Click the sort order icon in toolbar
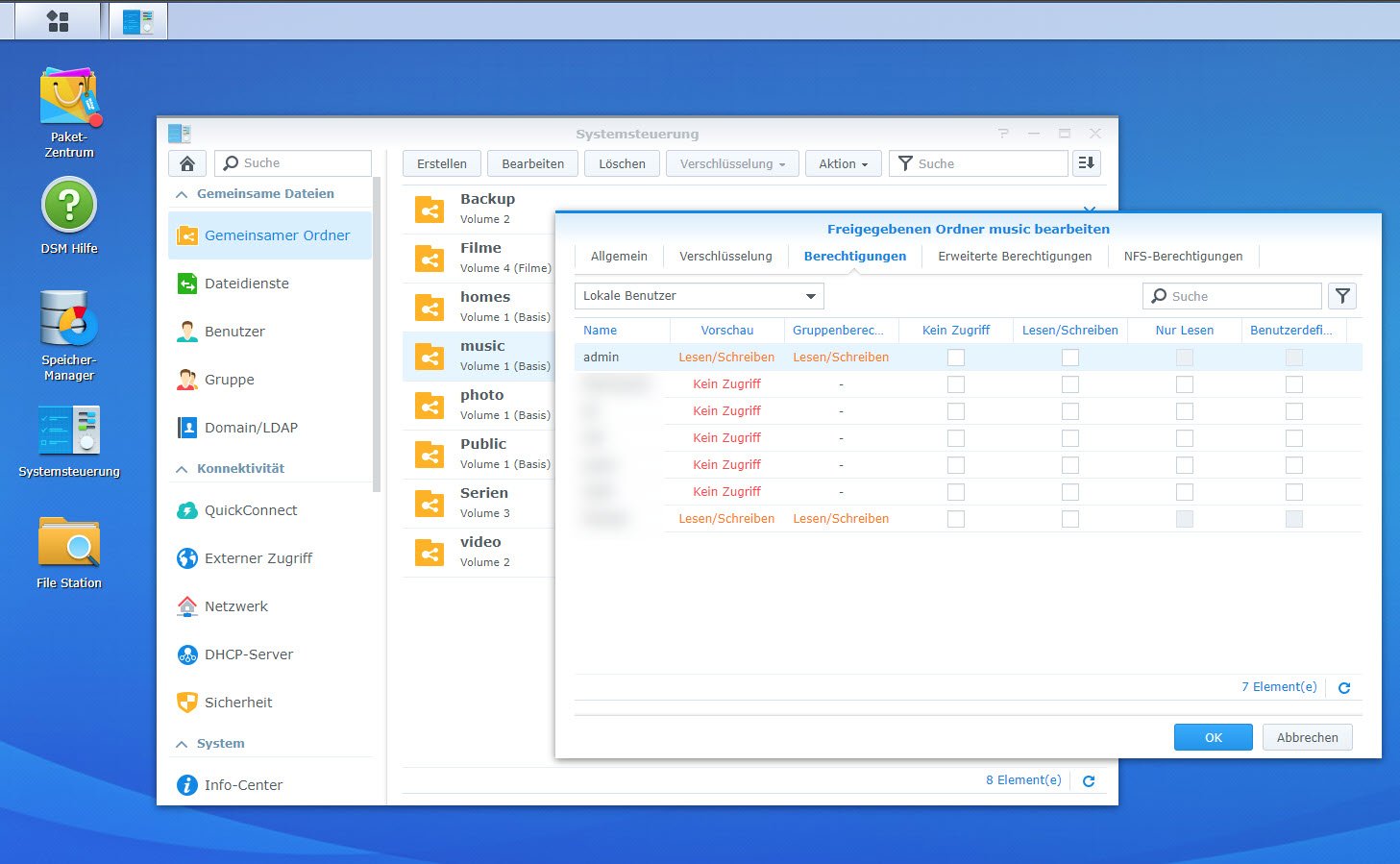 click(1086, 163)
